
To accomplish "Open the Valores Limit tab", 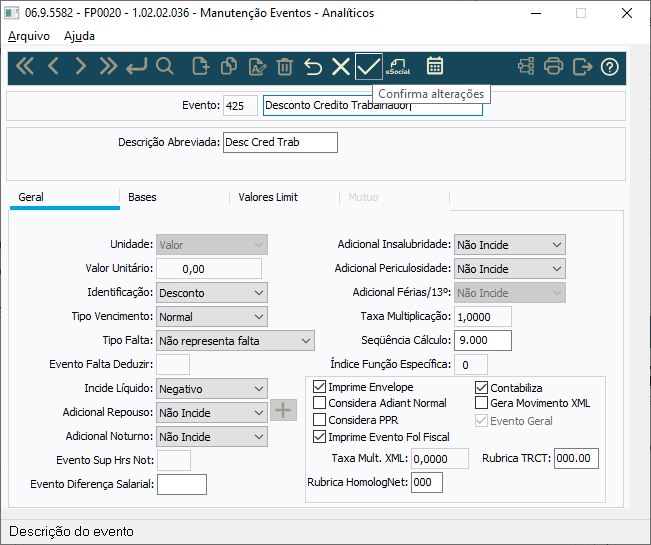I will (x=268, y=197).
